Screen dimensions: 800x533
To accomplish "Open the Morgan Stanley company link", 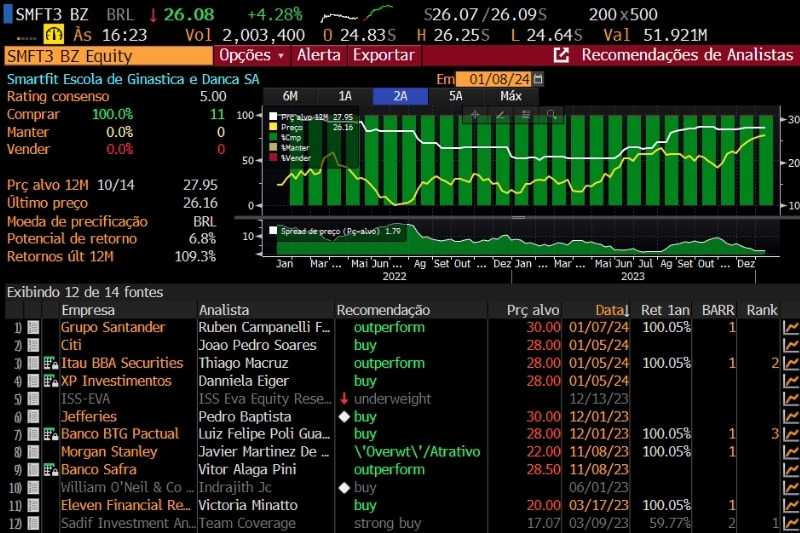I will pos(109,452).
